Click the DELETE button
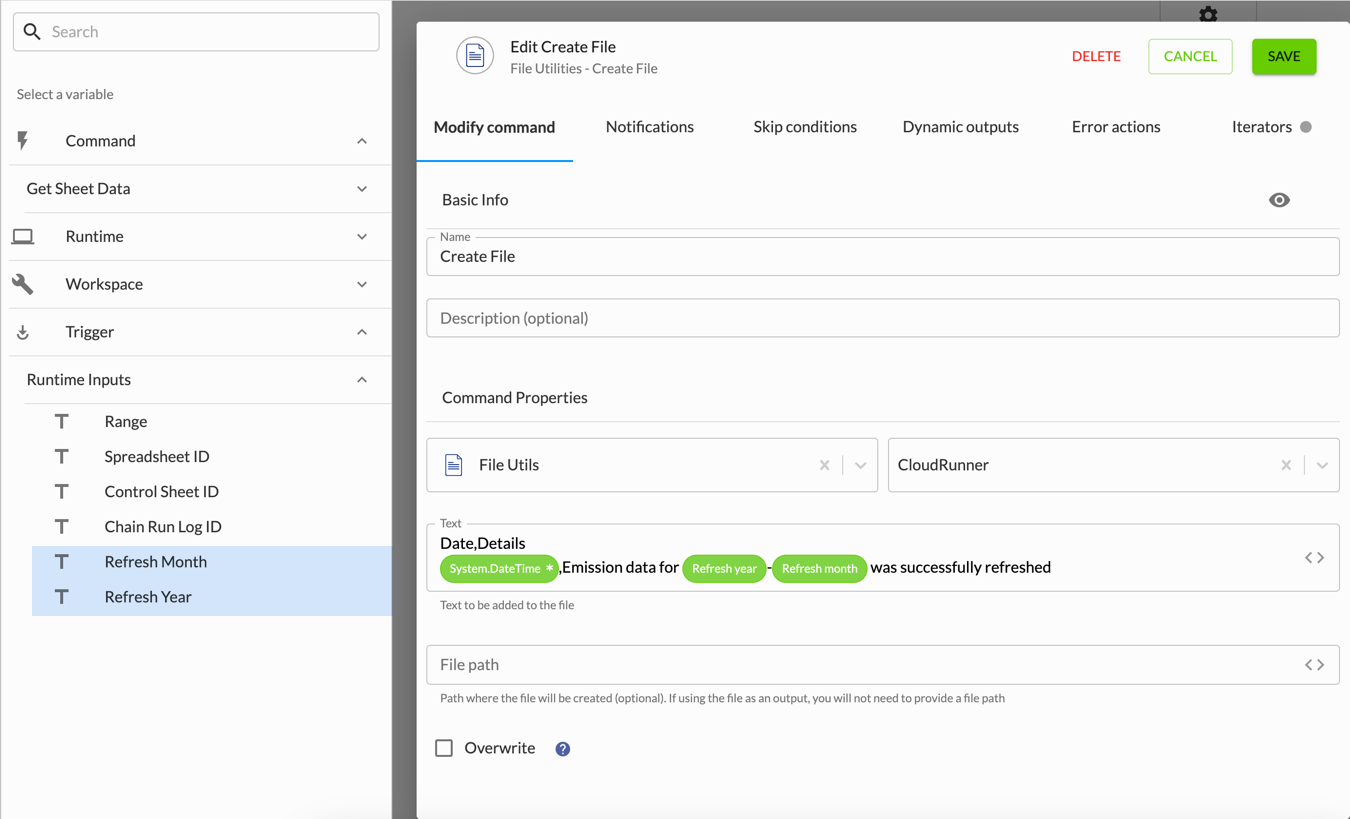 pyautogui.click(x=1096, y=56)
